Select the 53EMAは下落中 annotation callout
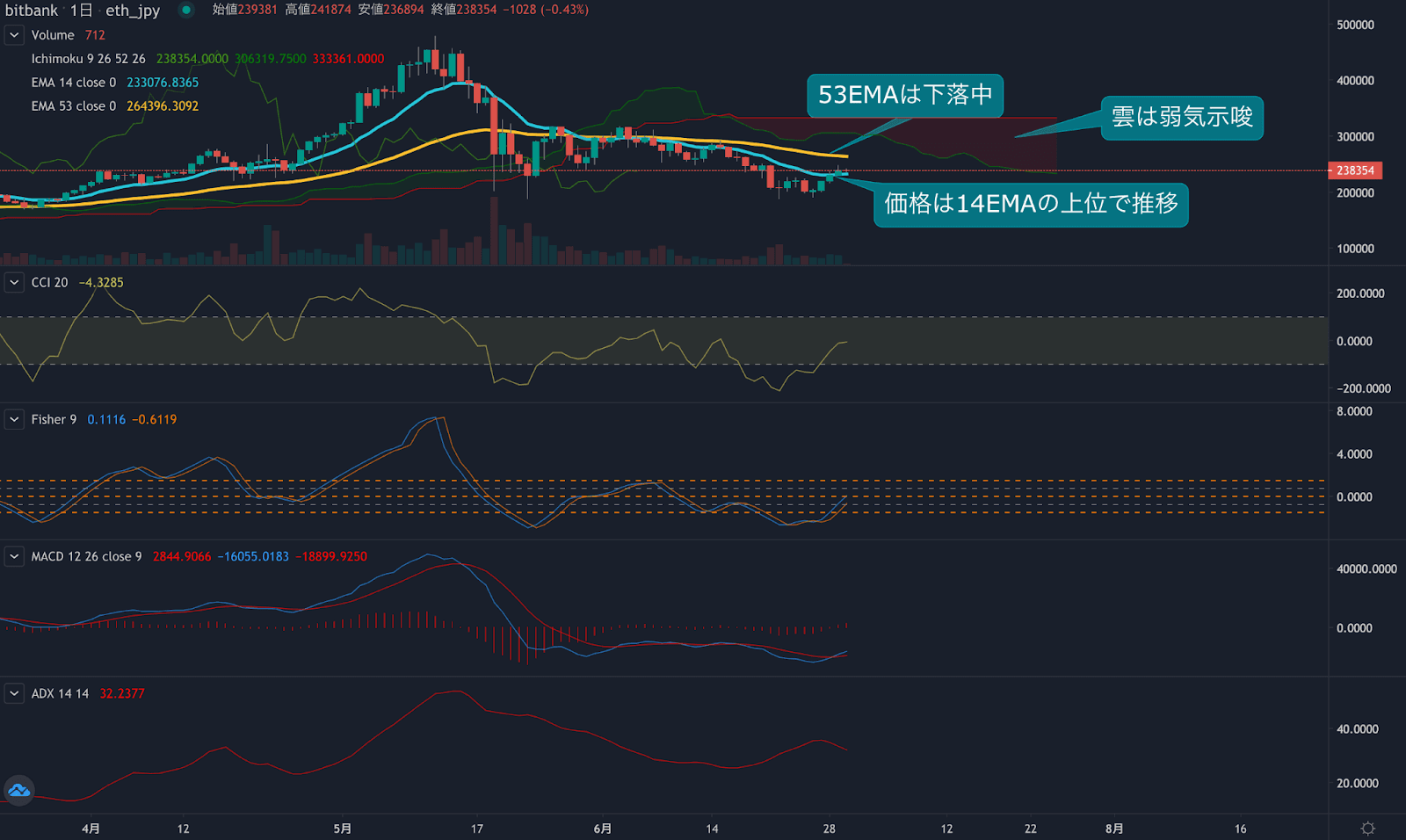Image resolution: width=1406 pixels, height=840 pixels. coord(906,96)
